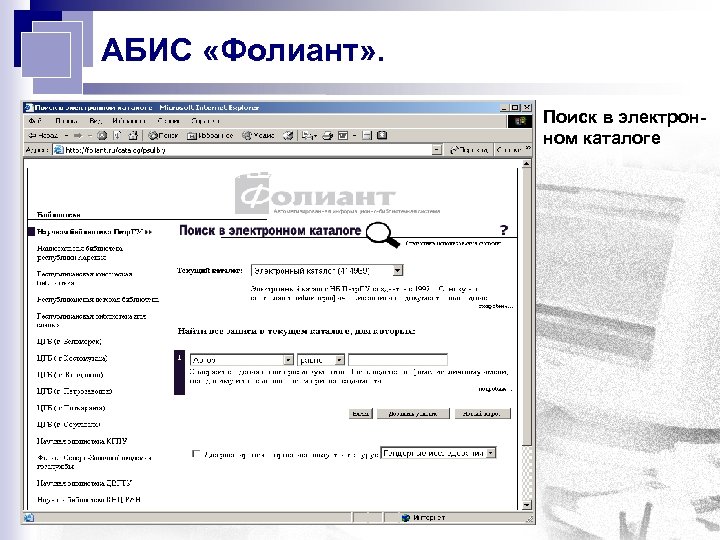Expand the Links (Ссылки) toolbar chevron
Screen dimensions: 720x540
[x=528, y=149]
